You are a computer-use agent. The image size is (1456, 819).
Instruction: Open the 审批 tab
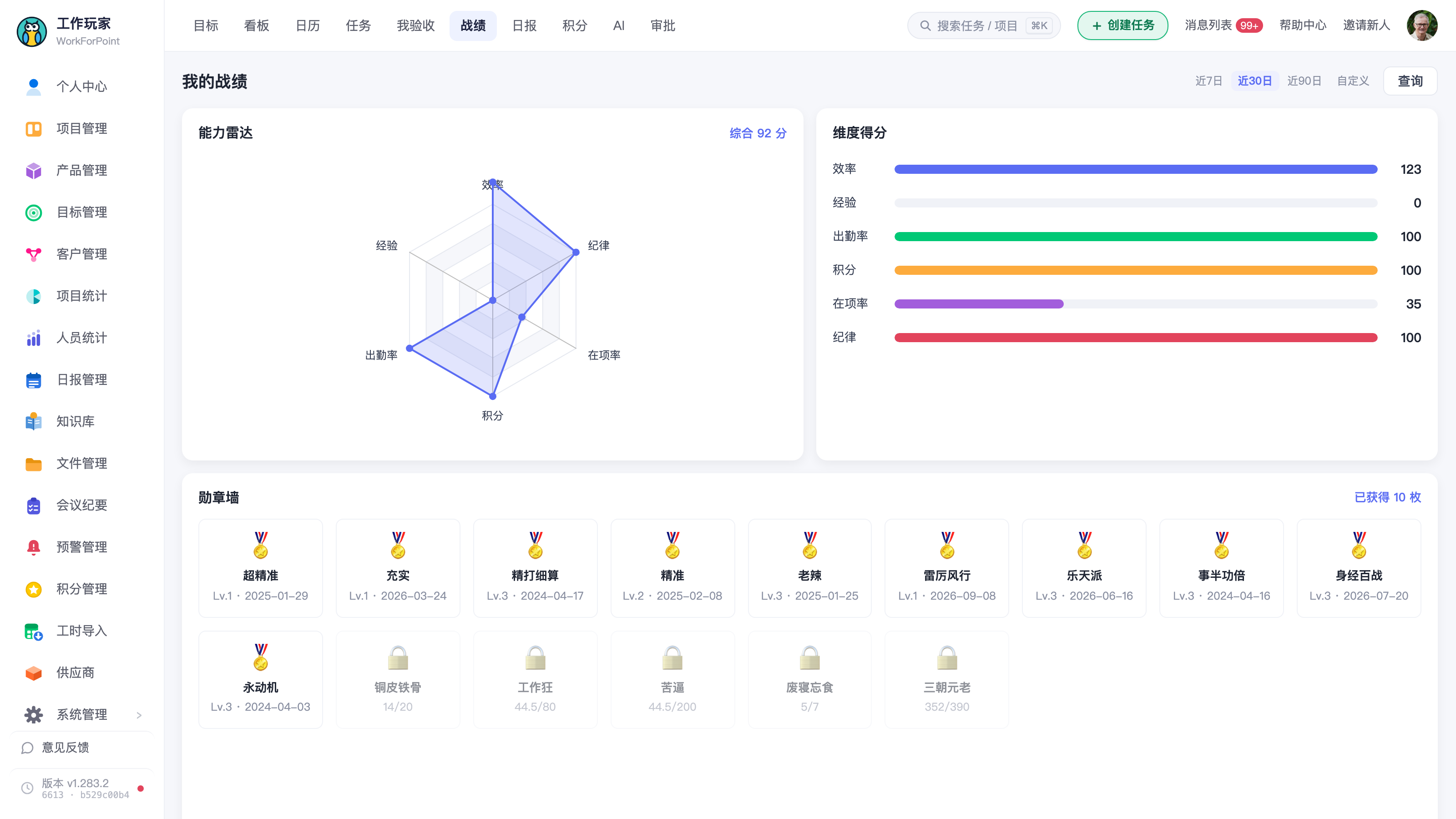(663, 25)
